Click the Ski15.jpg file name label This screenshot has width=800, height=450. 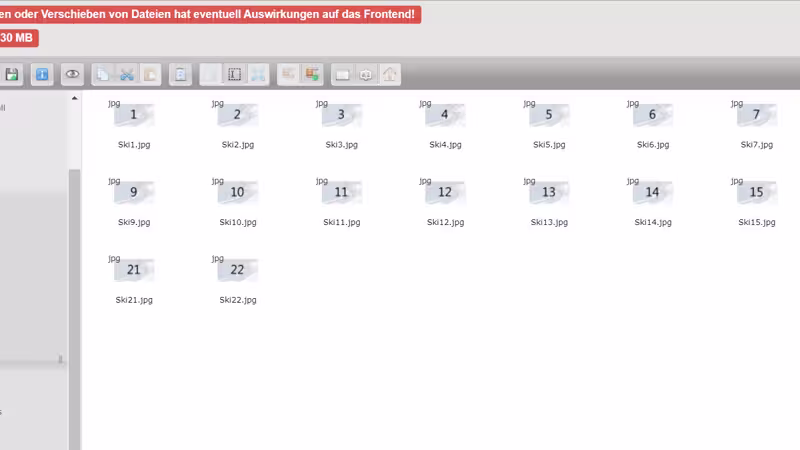click(756, 222)
